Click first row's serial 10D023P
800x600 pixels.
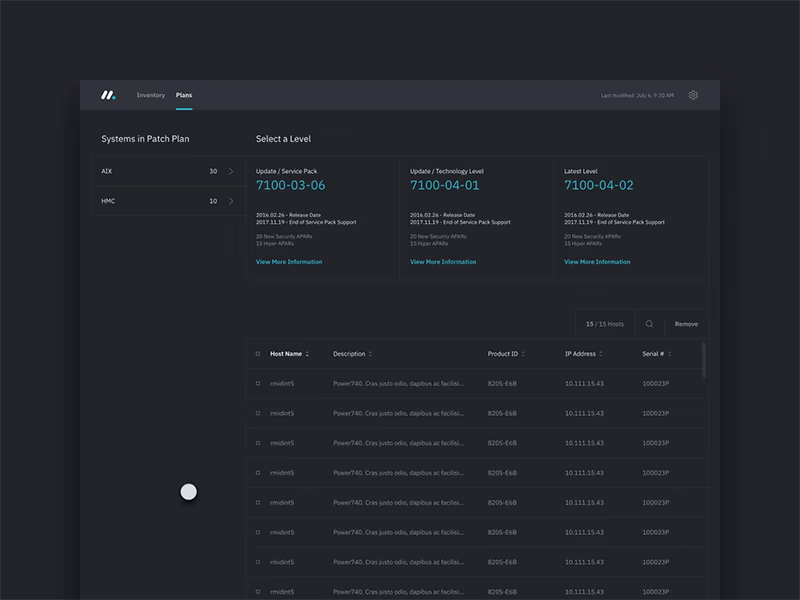click(656, 384)
